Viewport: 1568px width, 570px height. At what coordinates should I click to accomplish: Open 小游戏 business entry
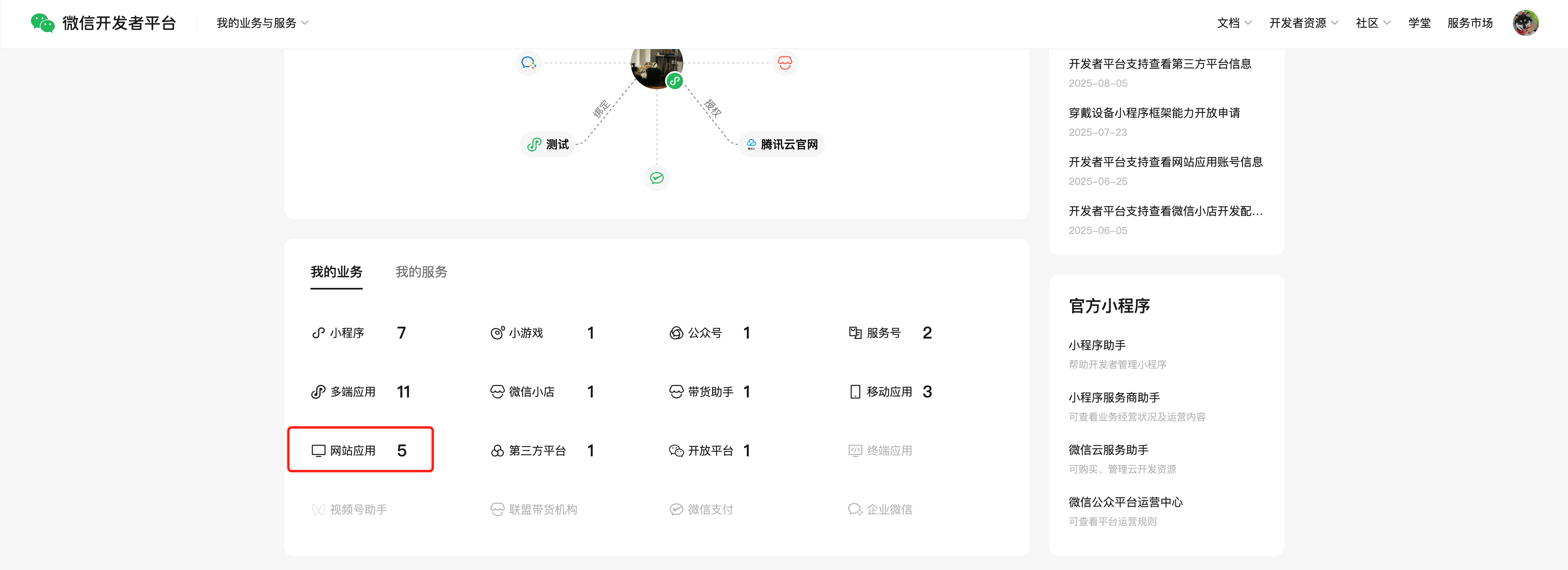coord(526,333)
